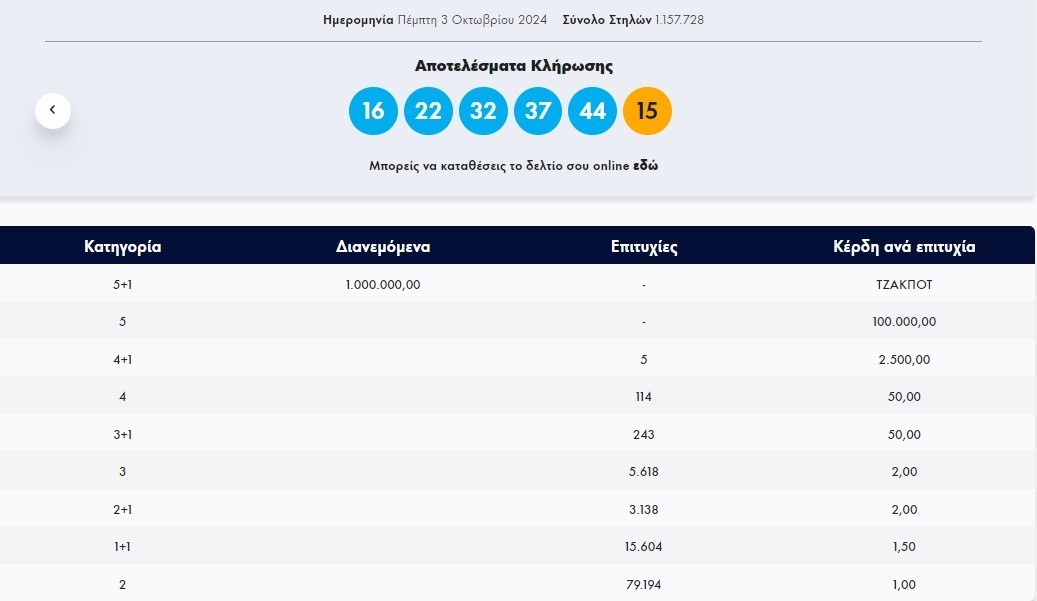The image size is (1037, 601).
Task: Click the blue ball number 32
Action: tap(483, 111)
